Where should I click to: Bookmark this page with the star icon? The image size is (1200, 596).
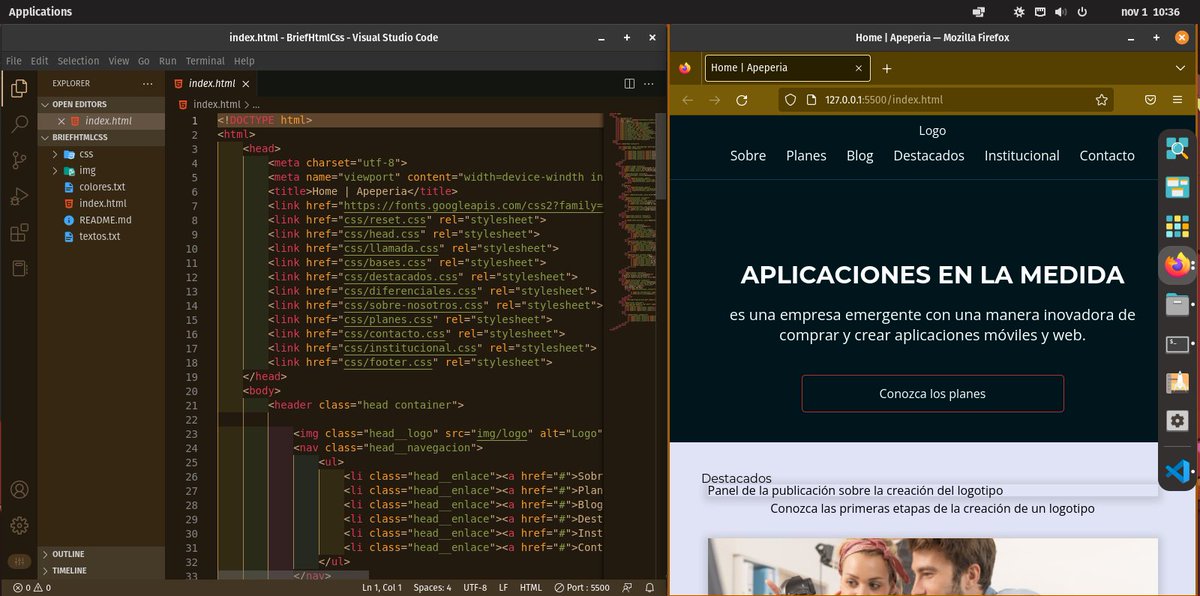[1101, 100]
